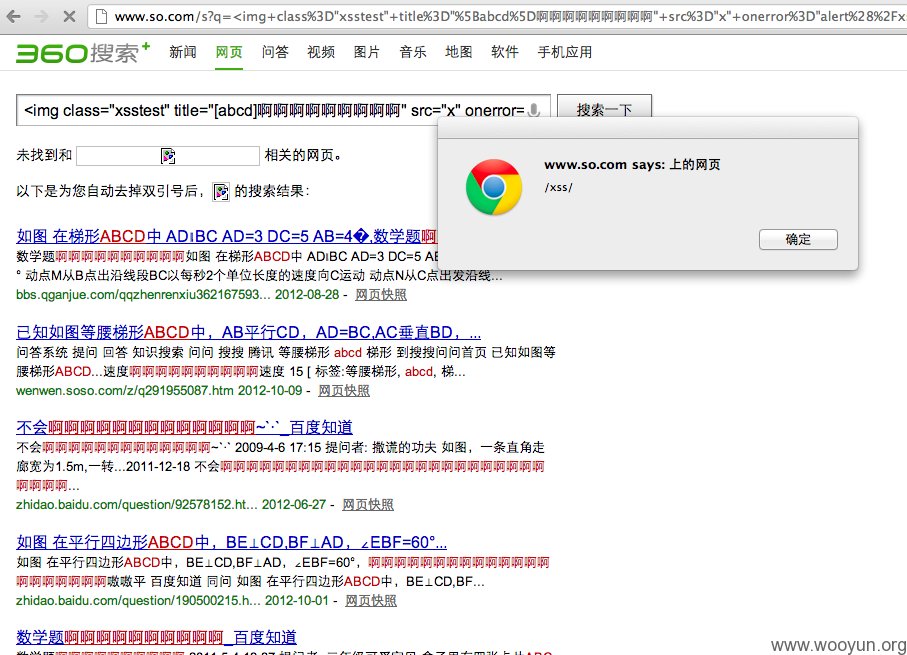The height and width of the screenshot is (655, 907).
Task: Open the 视频 tab
Action: 321,52
